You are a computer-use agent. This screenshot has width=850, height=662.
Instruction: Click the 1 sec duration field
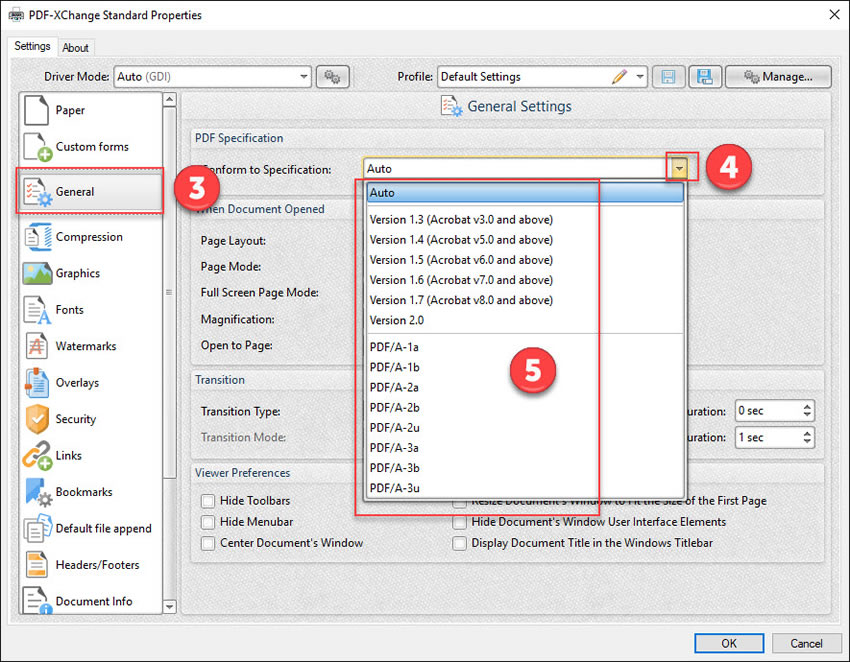tap(768, 438)
